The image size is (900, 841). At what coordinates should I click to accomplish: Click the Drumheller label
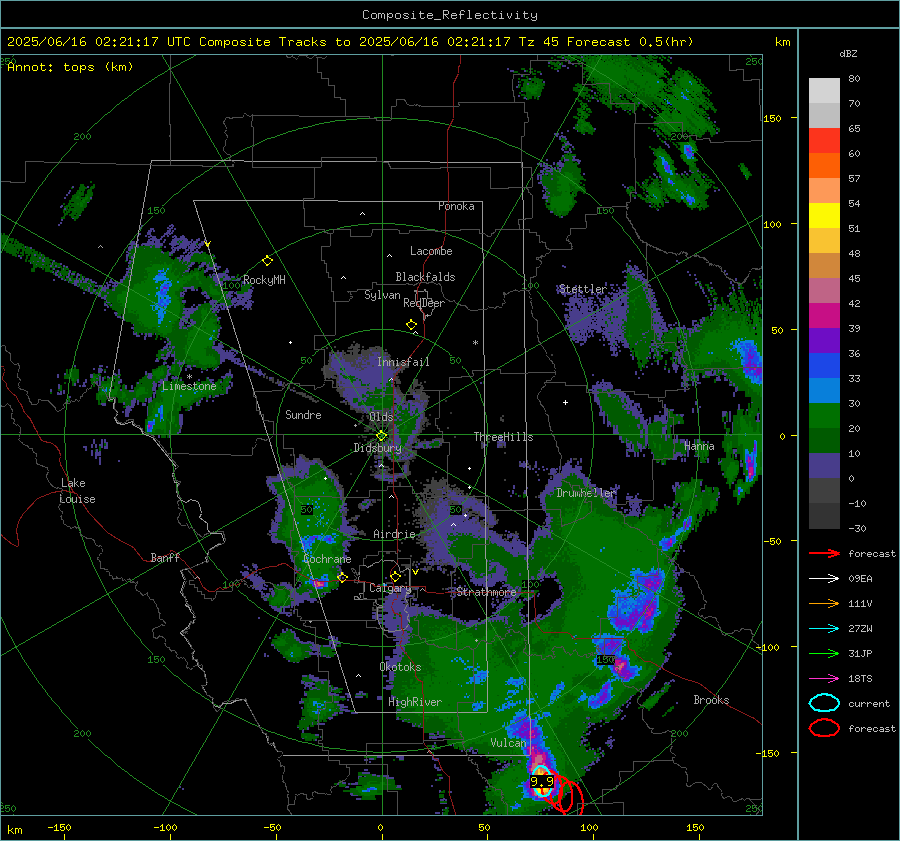(585, 493)
